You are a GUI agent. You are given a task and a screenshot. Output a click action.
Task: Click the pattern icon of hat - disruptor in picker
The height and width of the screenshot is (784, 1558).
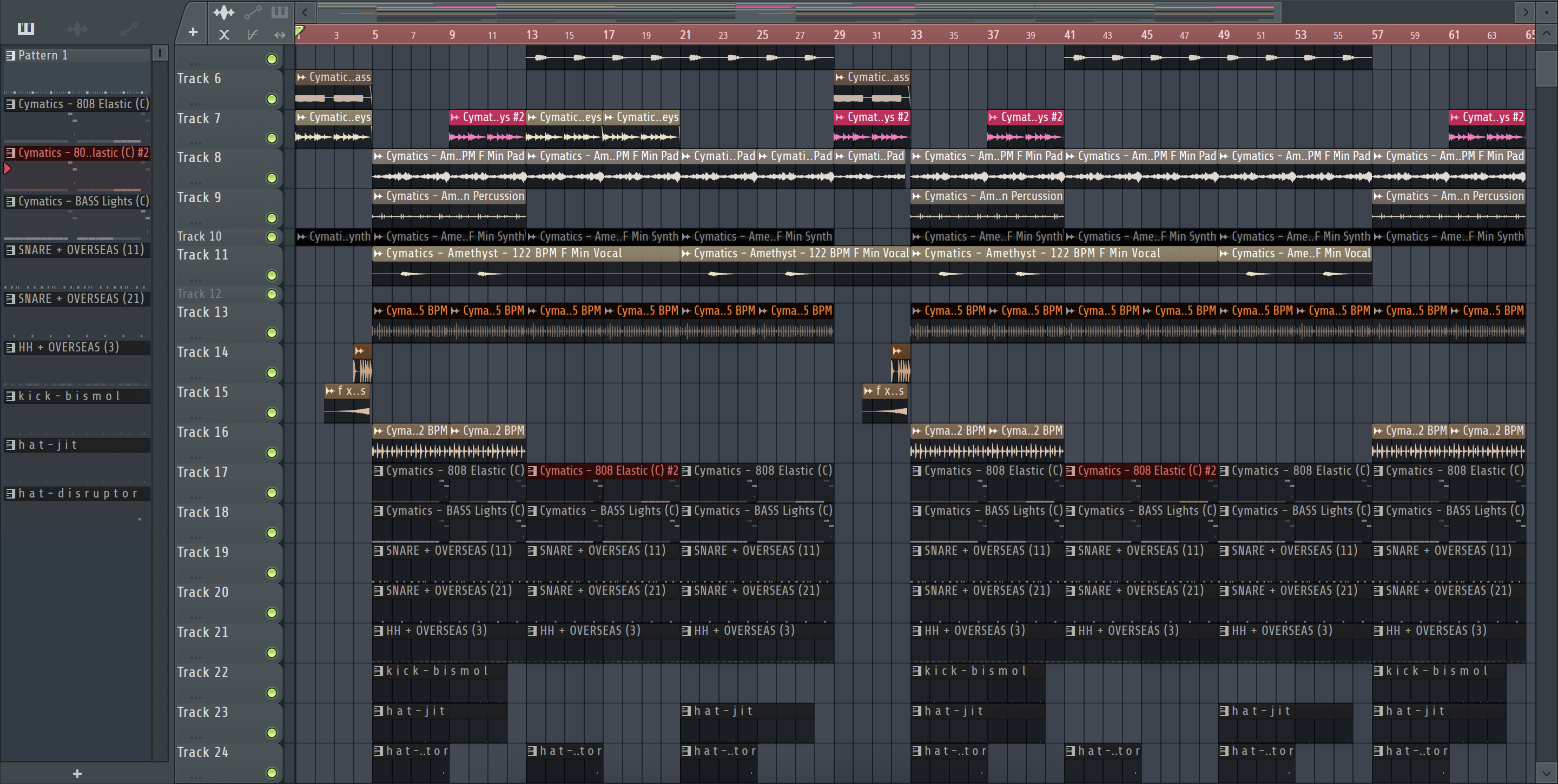(x=10, y=494)
